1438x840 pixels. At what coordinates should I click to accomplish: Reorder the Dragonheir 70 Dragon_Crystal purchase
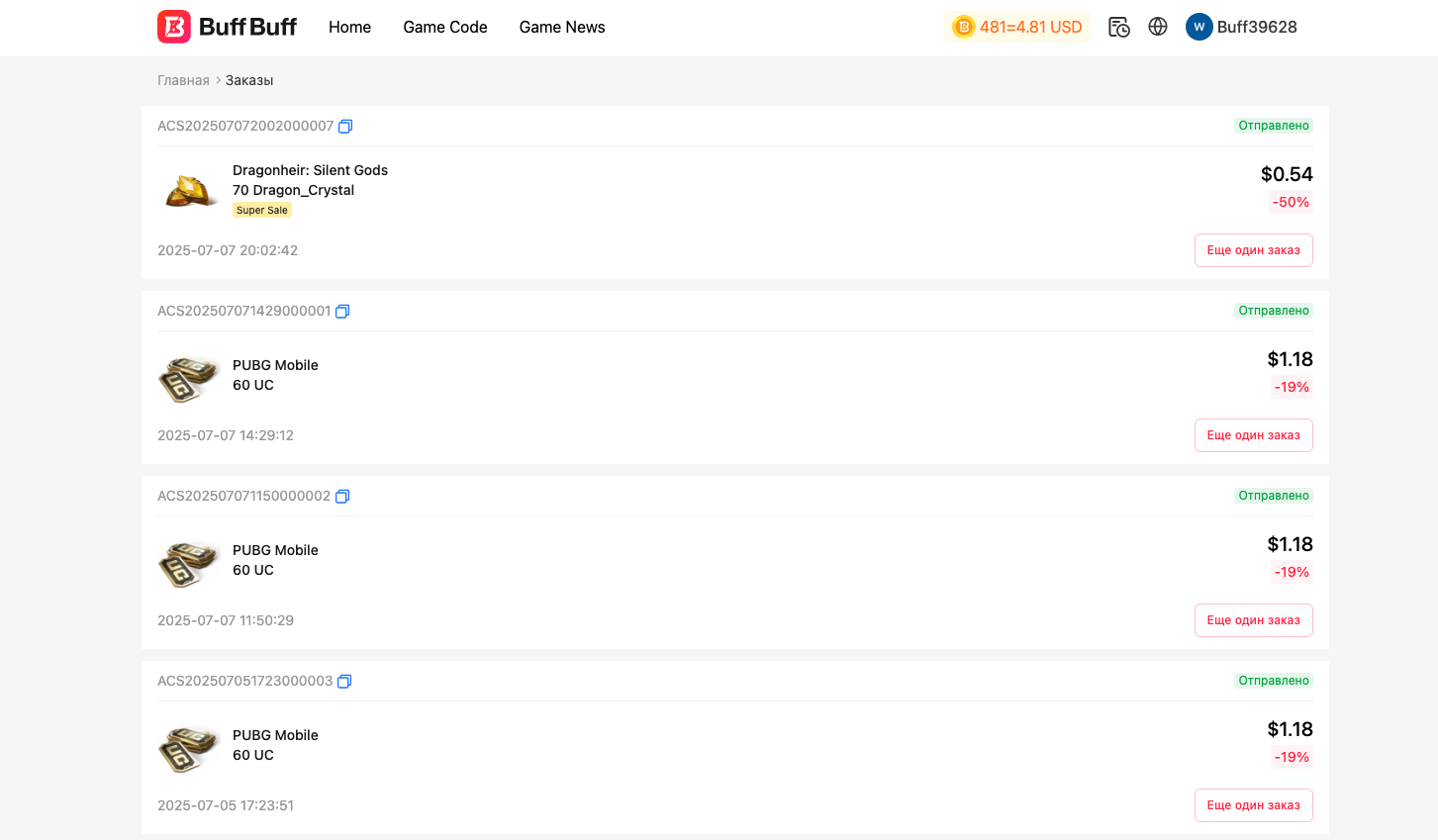pyautogui.click(x=1253, y=250)
